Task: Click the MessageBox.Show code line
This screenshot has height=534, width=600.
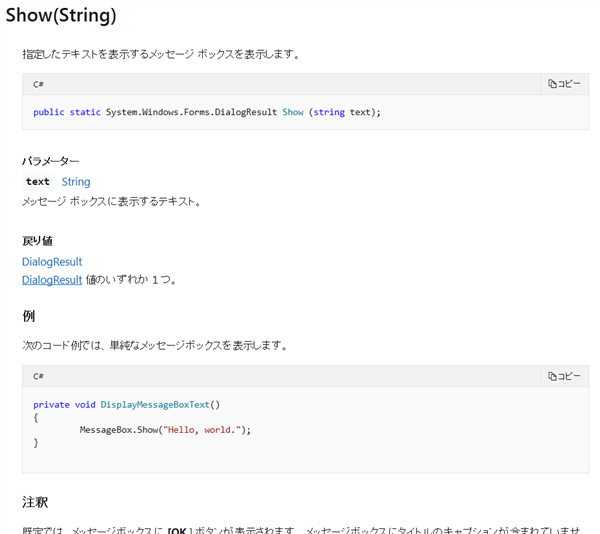Action: coord(165,430)
